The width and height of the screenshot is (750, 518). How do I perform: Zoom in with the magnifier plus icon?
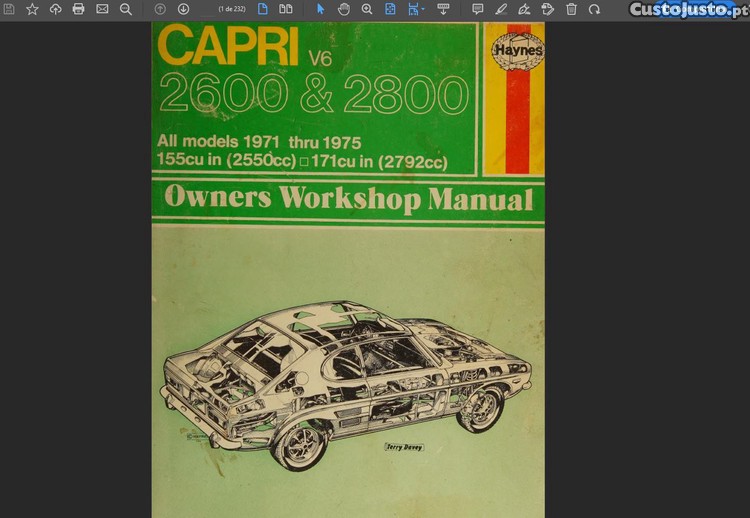(x=367, y=9)
